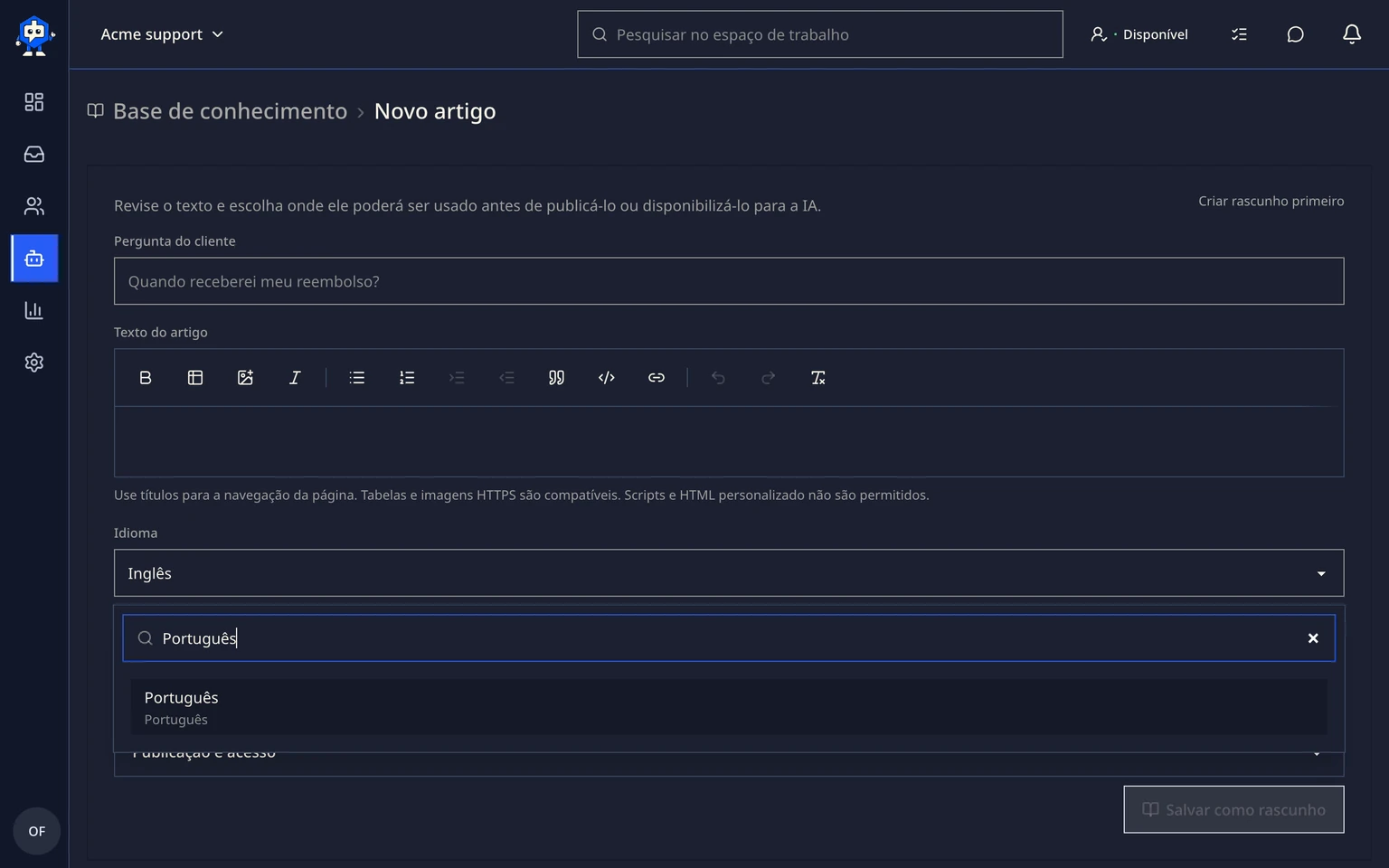
Task: Open the Inglês language dropdown
Action: [x=729, y=573]
